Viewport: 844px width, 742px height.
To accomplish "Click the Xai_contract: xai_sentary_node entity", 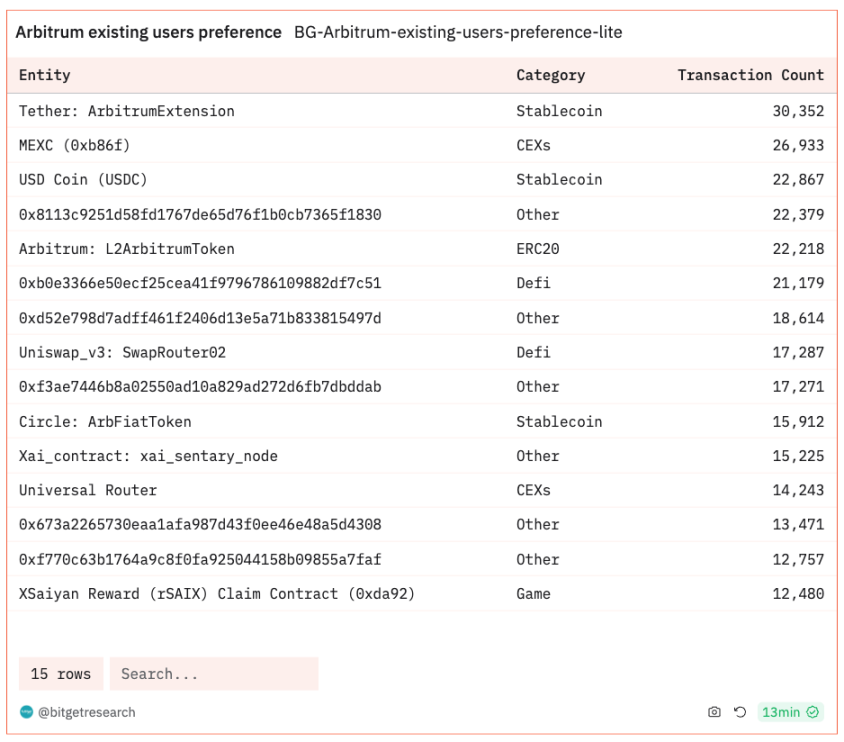I will coord(148,456).
